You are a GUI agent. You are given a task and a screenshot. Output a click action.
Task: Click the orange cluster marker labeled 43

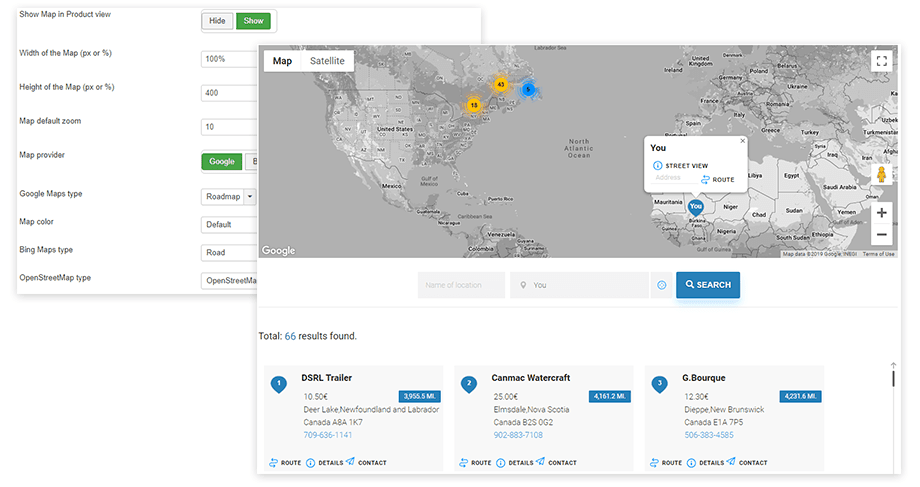coord(501,85)
